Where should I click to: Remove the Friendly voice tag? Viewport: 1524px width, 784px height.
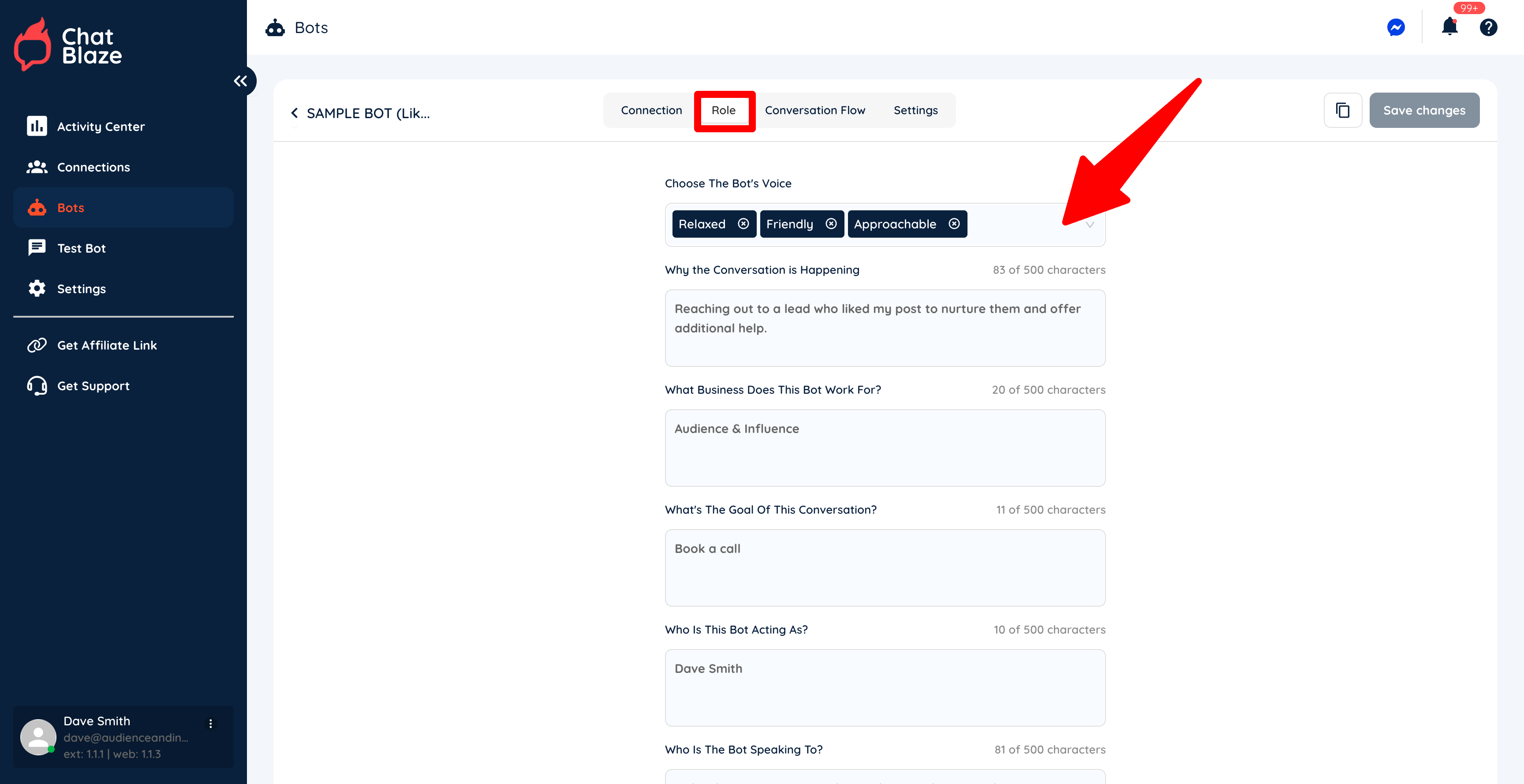[x=831, y=224]
